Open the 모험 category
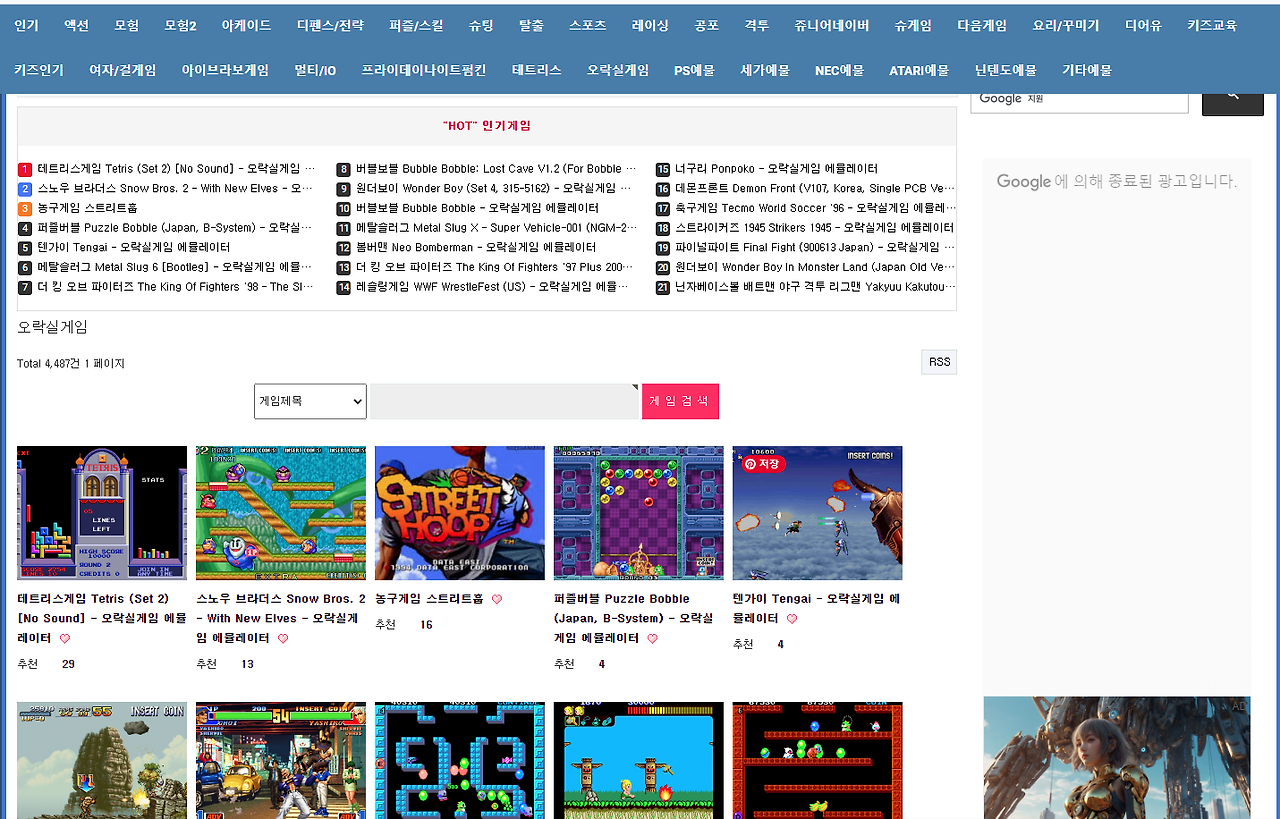 [127, 26]
